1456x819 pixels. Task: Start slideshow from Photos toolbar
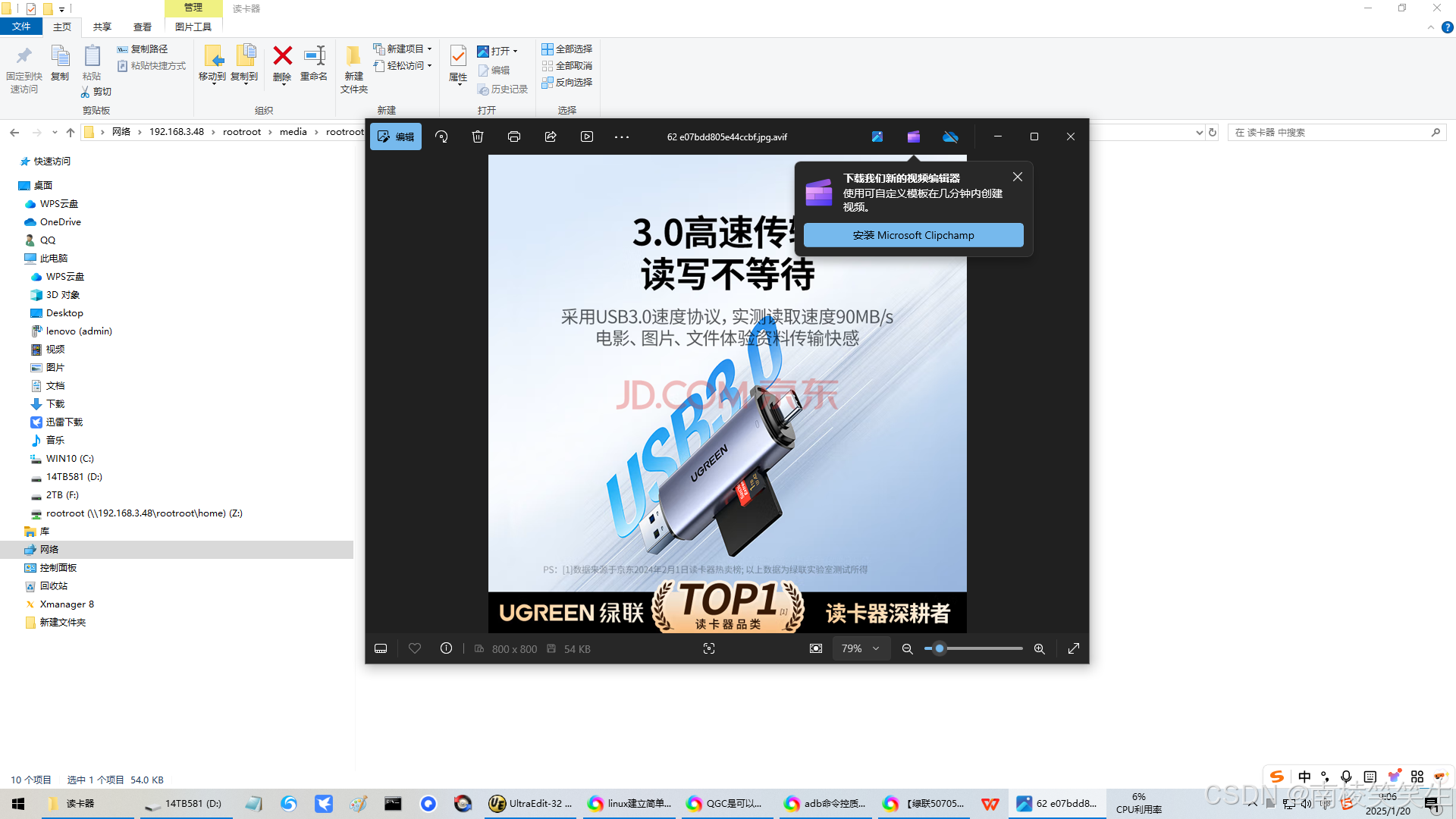[x=587, y=136]
